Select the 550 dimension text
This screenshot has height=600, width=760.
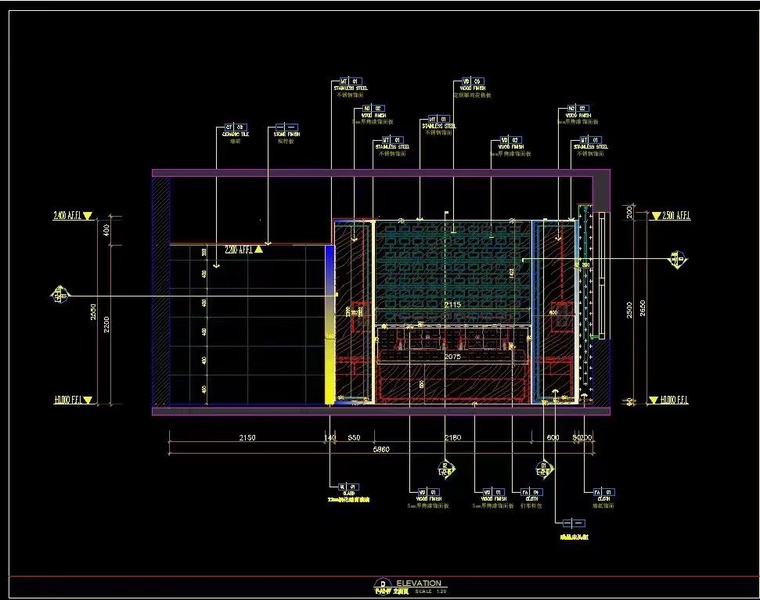coord(354,438)
